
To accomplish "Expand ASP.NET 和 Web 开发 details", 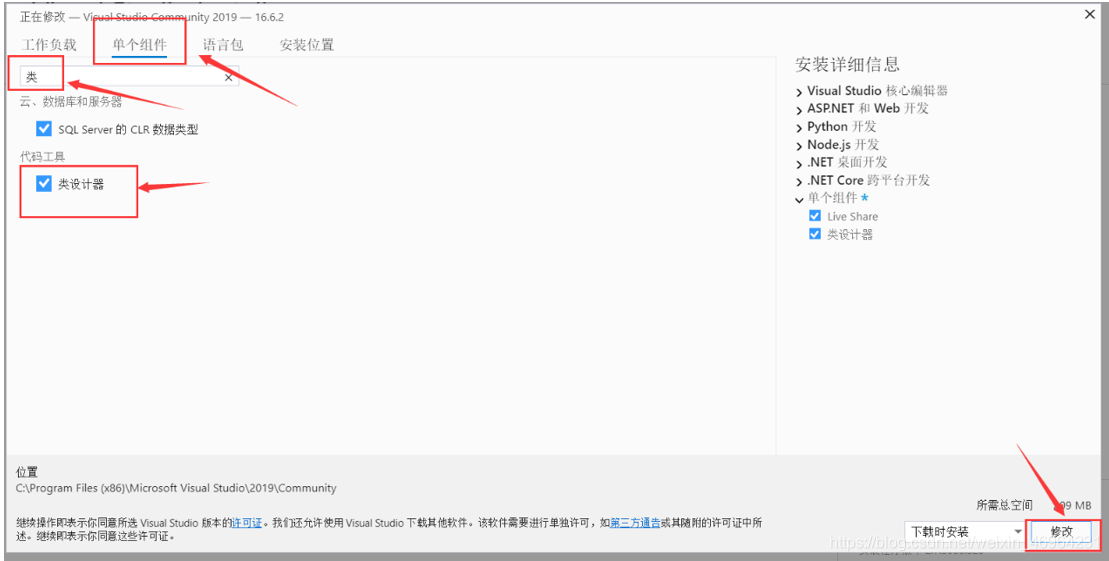I will pyautogui.click(x=799, y=110).
